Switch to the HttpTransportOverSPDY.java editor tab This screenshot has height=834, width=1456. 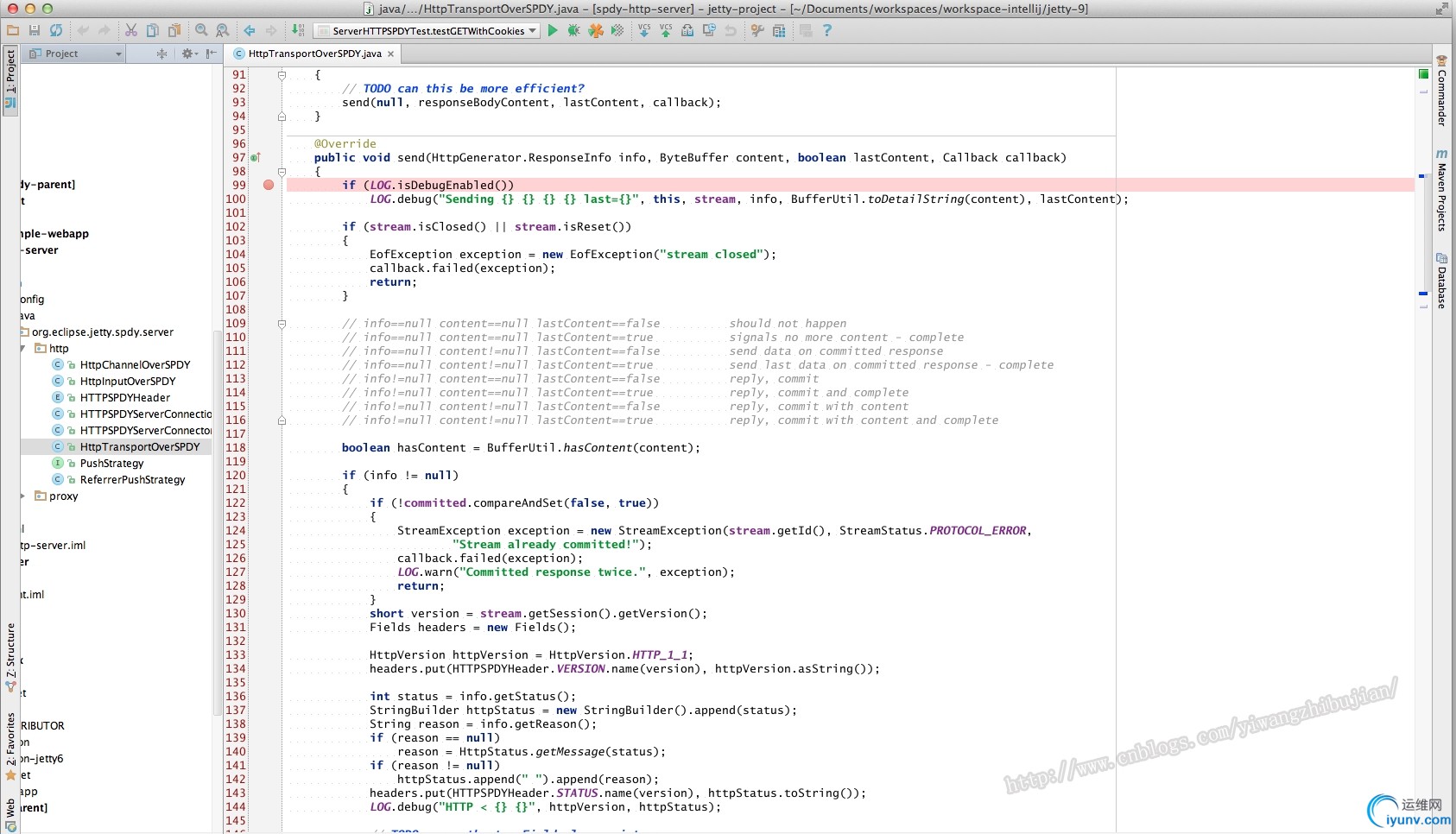coord(314,54)
